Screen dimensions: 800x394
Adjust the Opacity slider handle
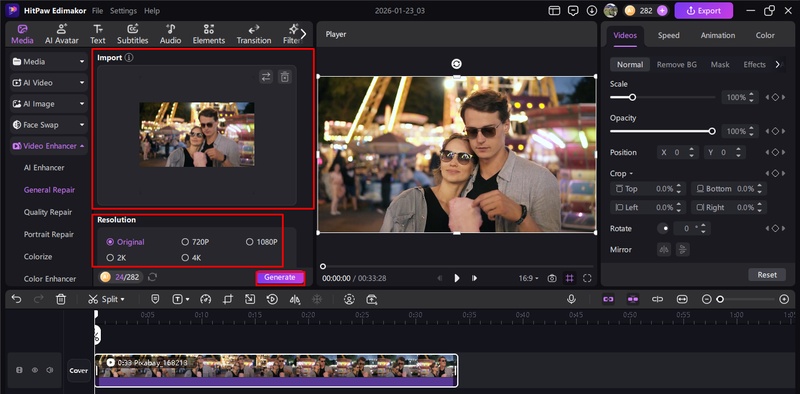click(x=712, y=131)
